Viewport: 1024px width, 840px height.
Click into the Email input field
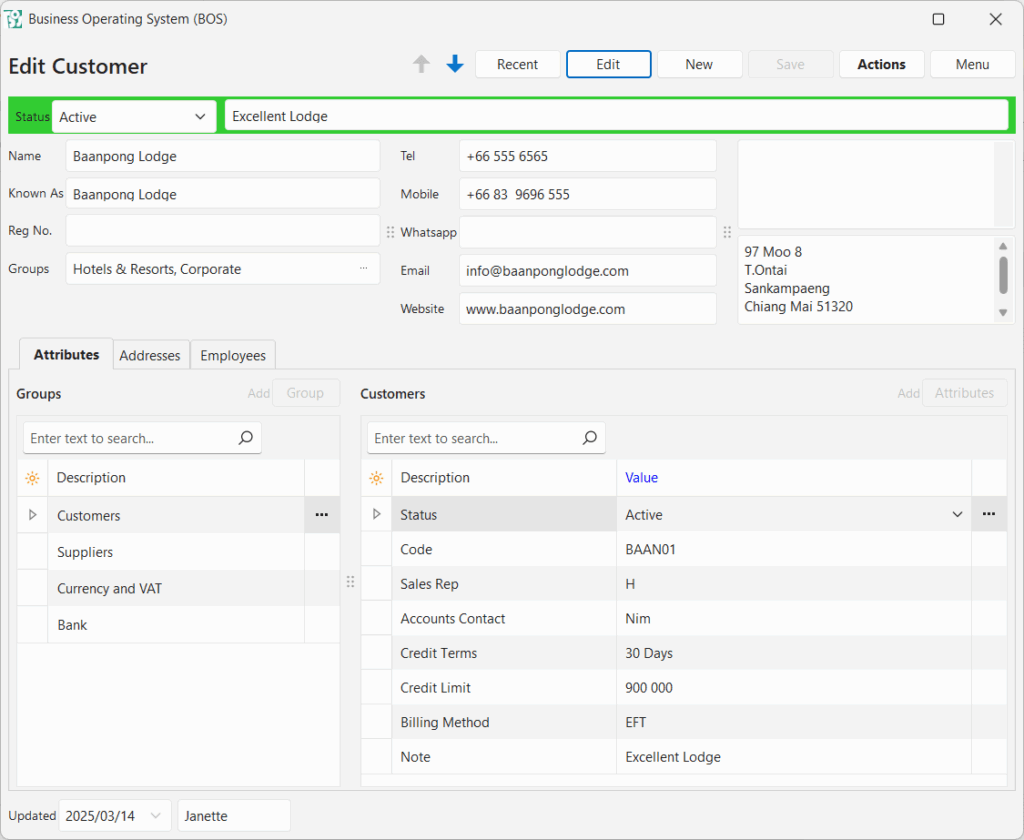tap(587, 271)
